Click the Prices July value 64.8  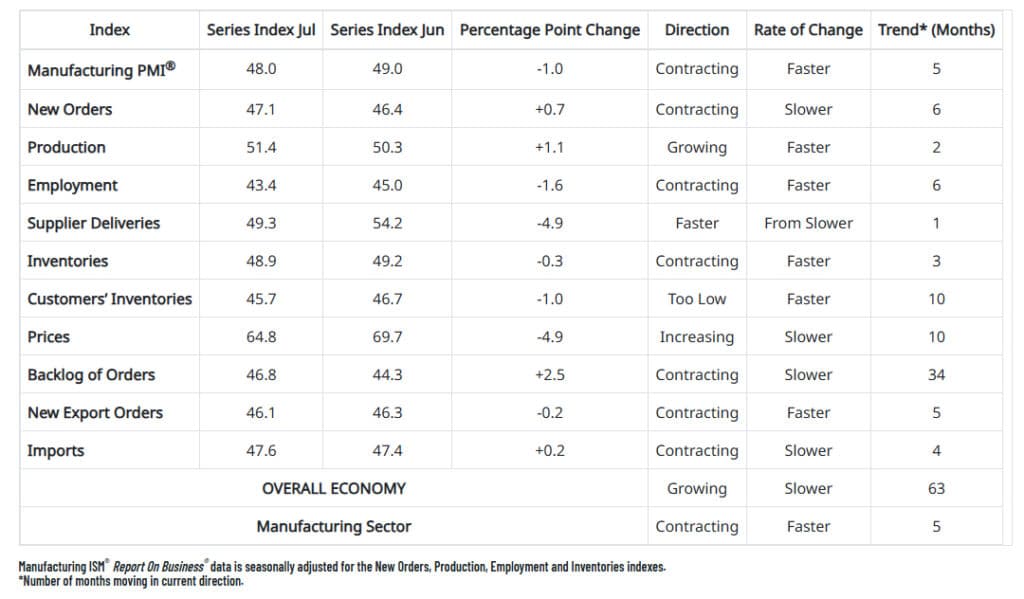click(x=261, y=337)
